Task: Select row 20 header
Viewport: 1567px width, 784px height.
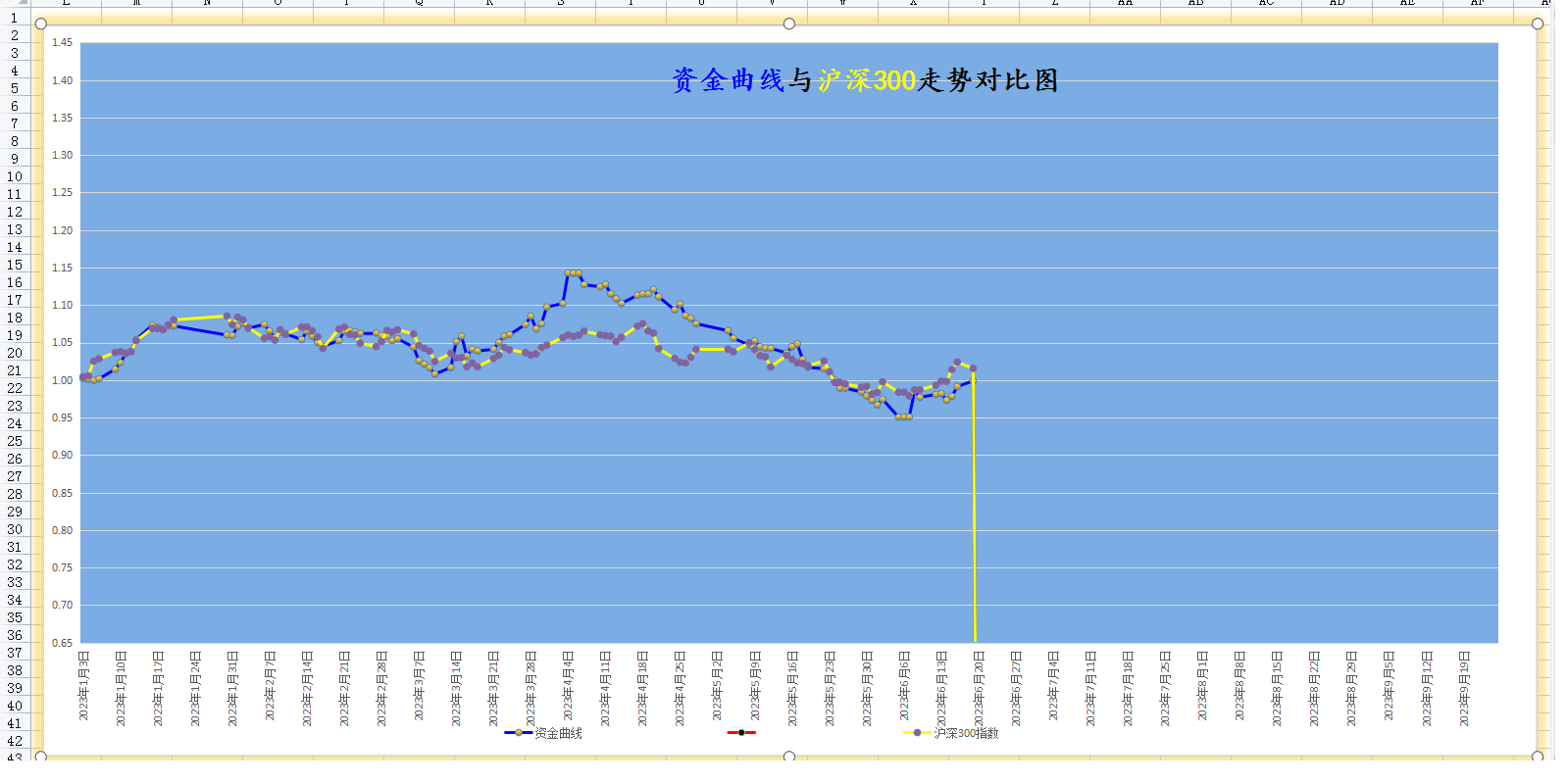Action: (x=15, y=353)
